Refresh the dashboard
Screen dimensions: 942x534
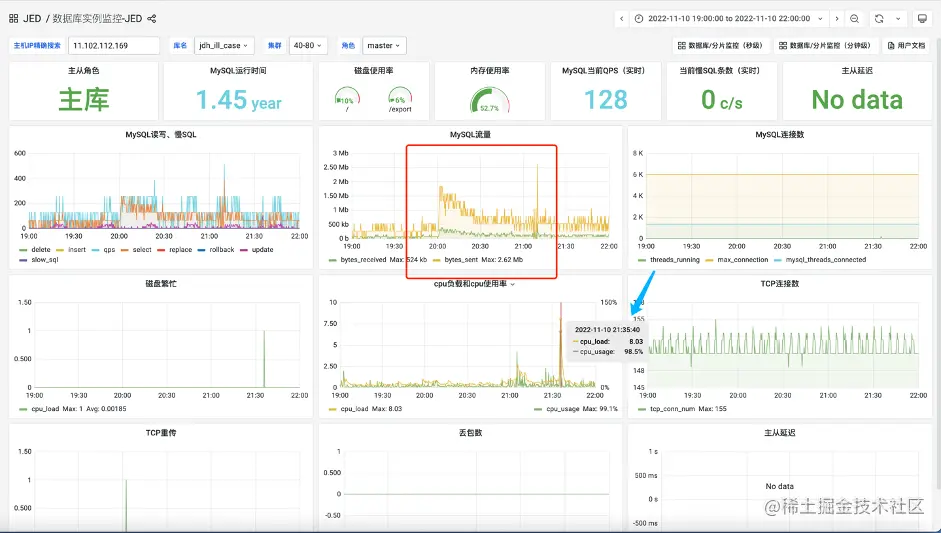tap(879, 19)
